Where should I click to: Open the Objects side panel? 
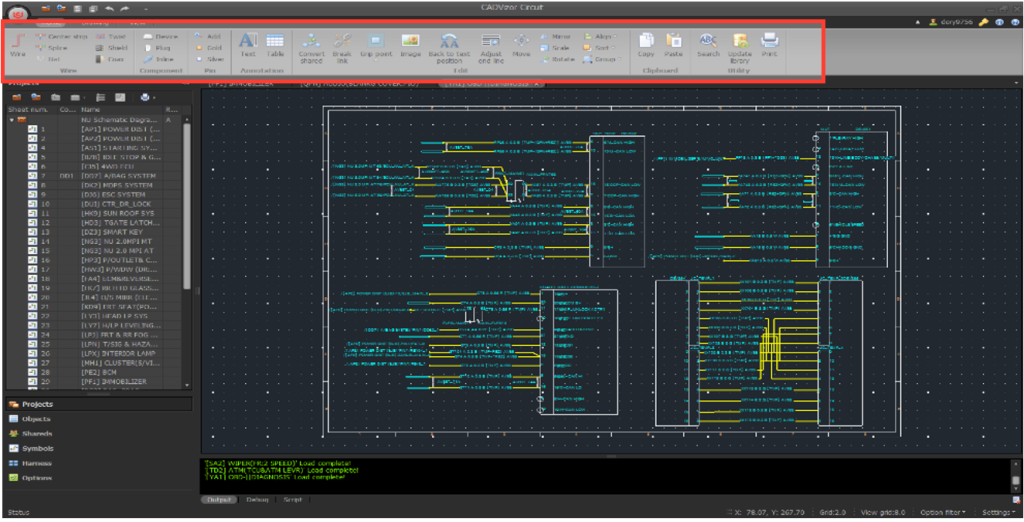tap(99, 419)
